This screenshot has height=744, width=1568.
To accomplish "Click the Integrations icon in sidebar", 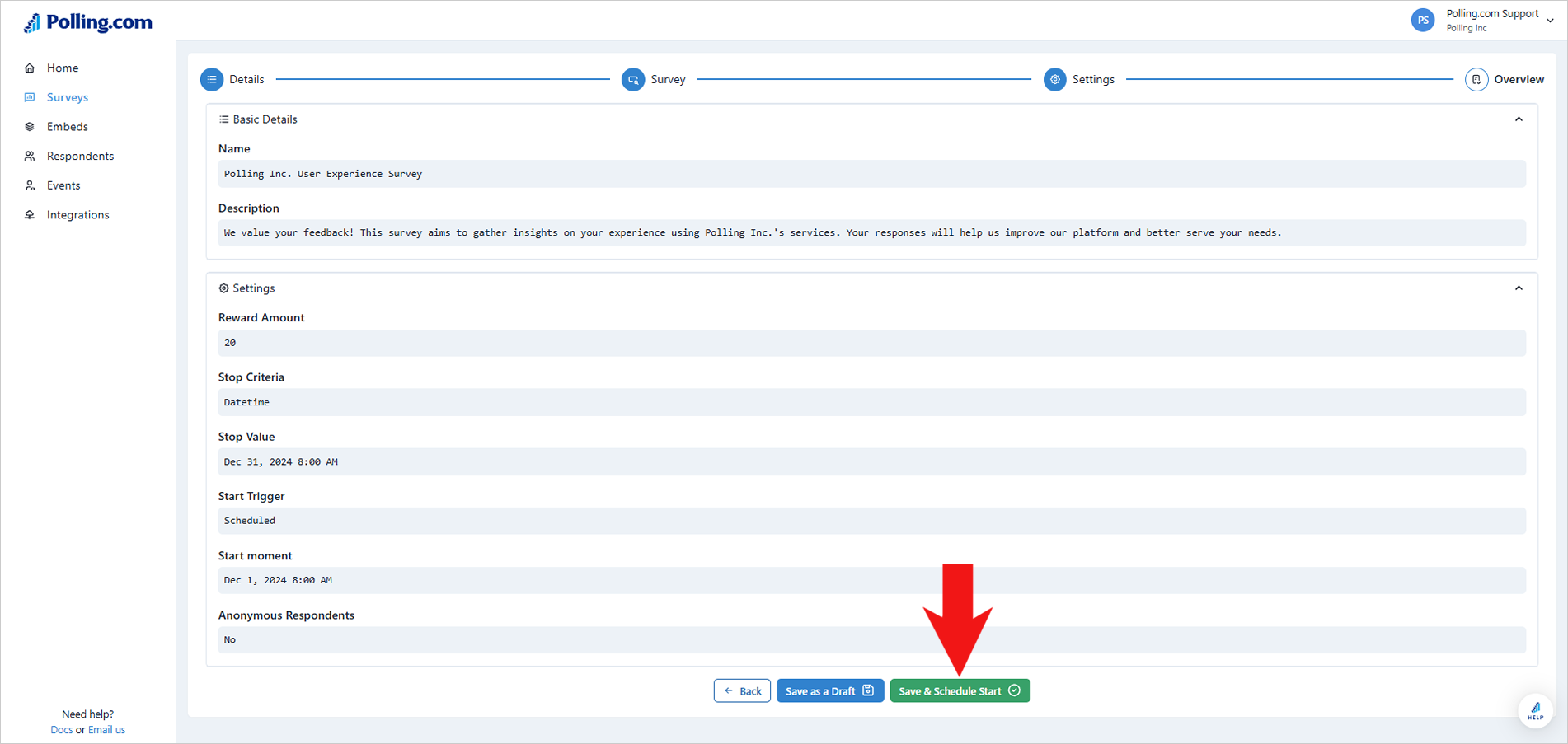I will (30, 215).
